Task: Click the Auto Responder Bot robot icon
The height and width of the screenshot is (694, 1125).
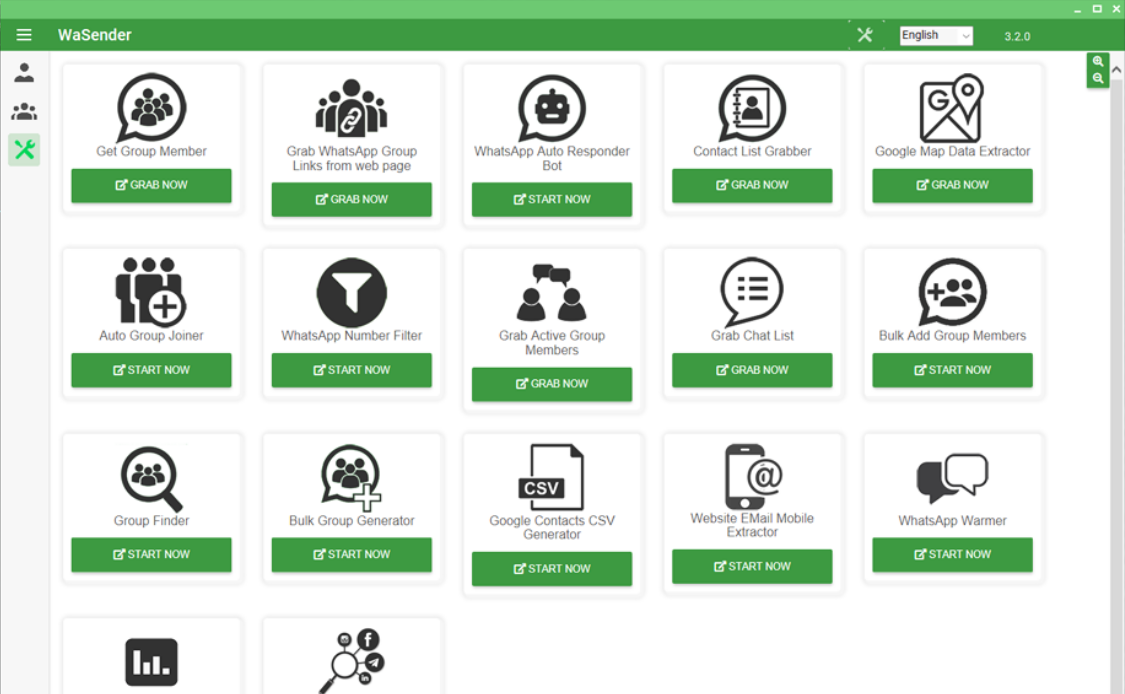Action: click(x=552, y=108)
